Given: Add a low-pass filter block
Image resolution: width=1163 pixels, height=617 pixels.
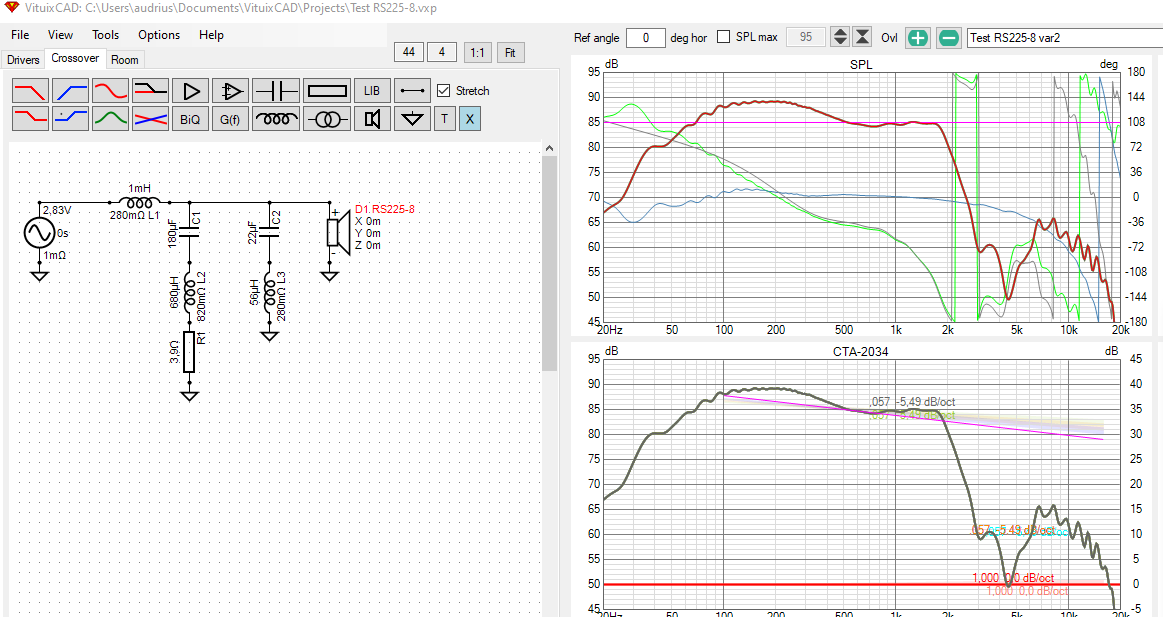Looking at the screenshot, I should (x=30, y=91).
